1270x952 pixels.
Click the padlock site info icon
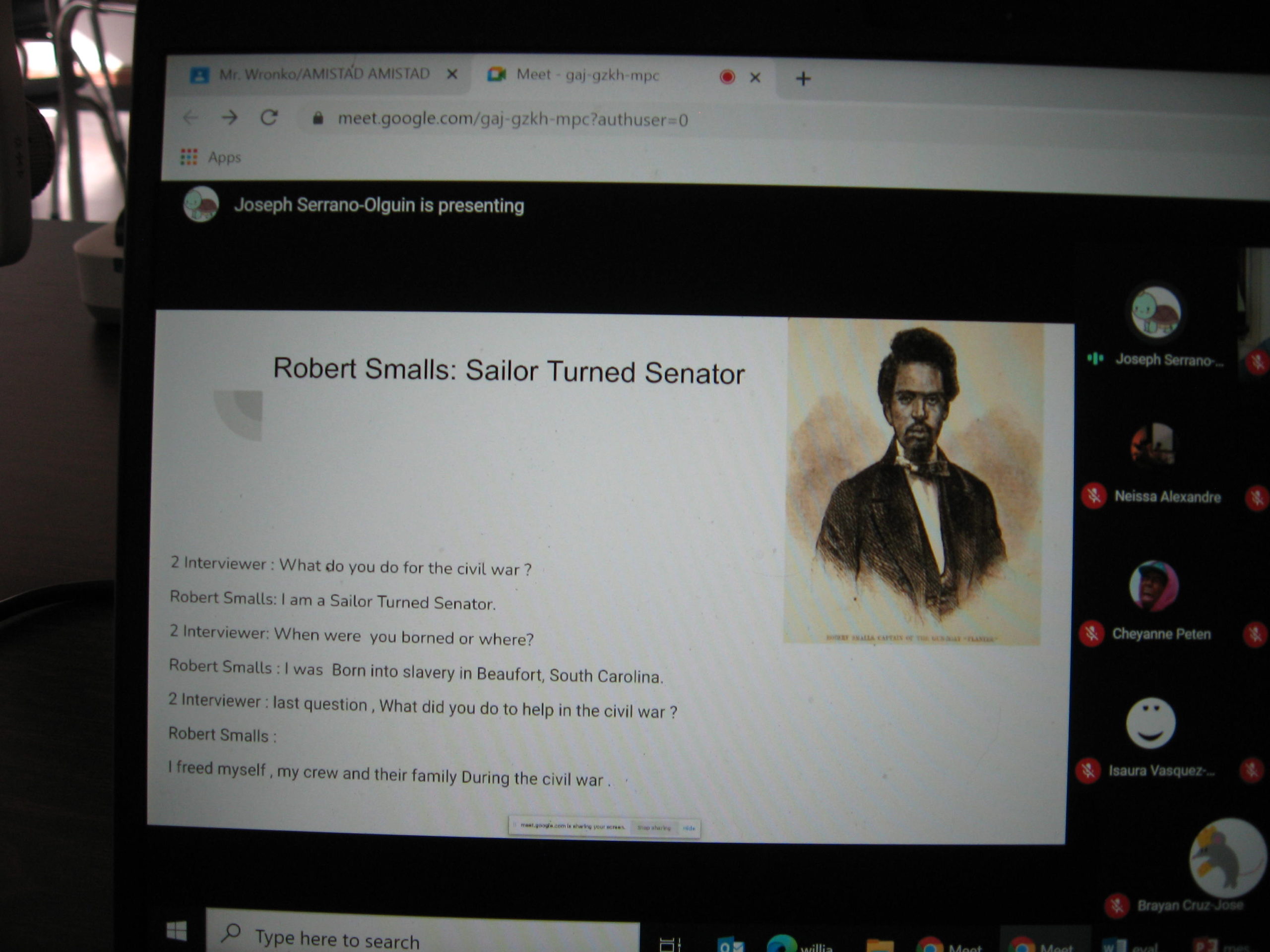coord(317,119)
